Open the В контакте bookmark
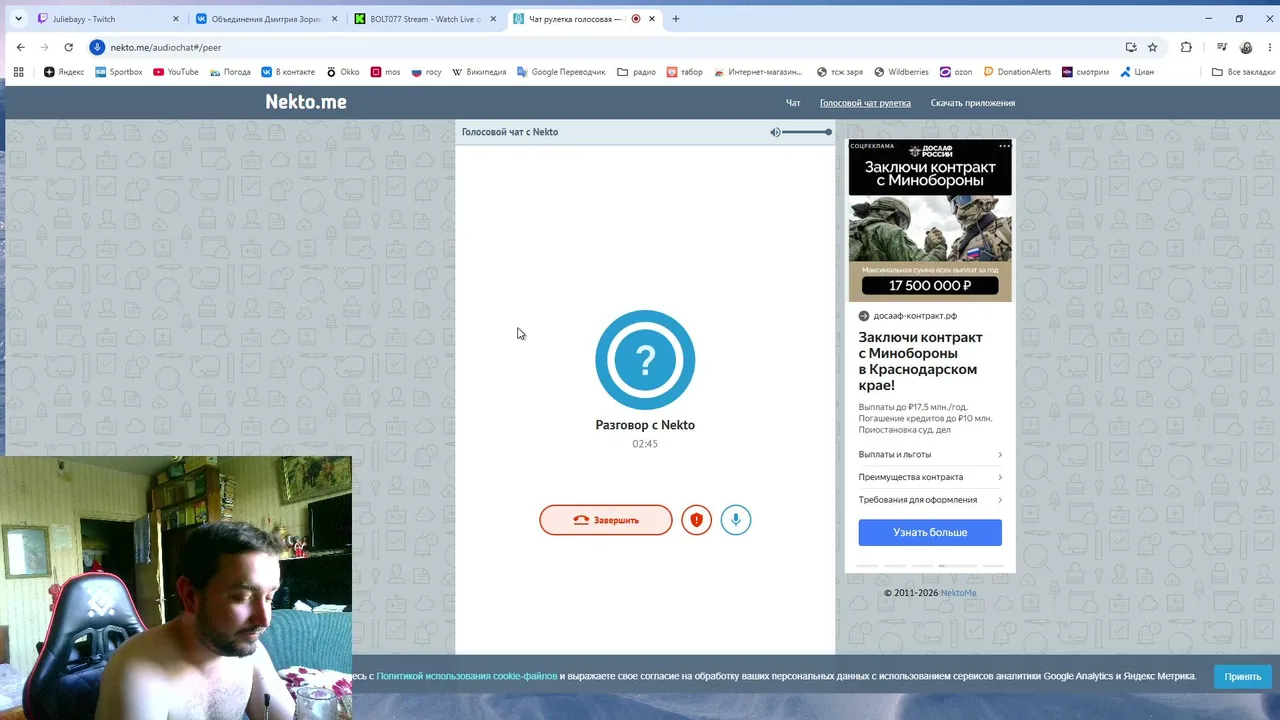1280x720 pixels. [288, 72]
